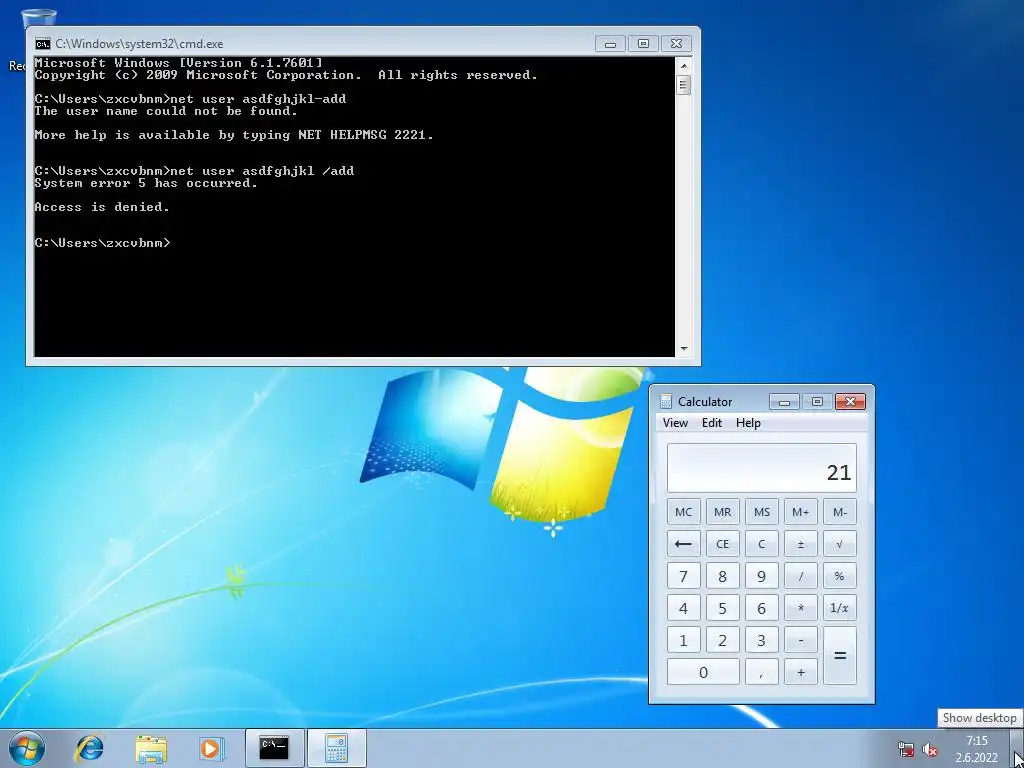Click the percent button in Calculator
The image size is (1024, 768).
coord(840,576)
